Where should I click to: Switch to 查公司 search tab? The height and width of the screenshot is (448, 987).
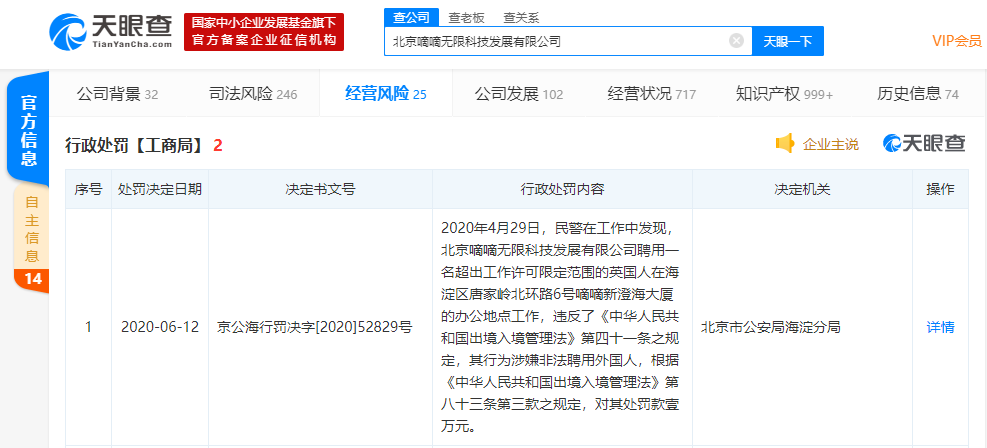tap(410, 17)
